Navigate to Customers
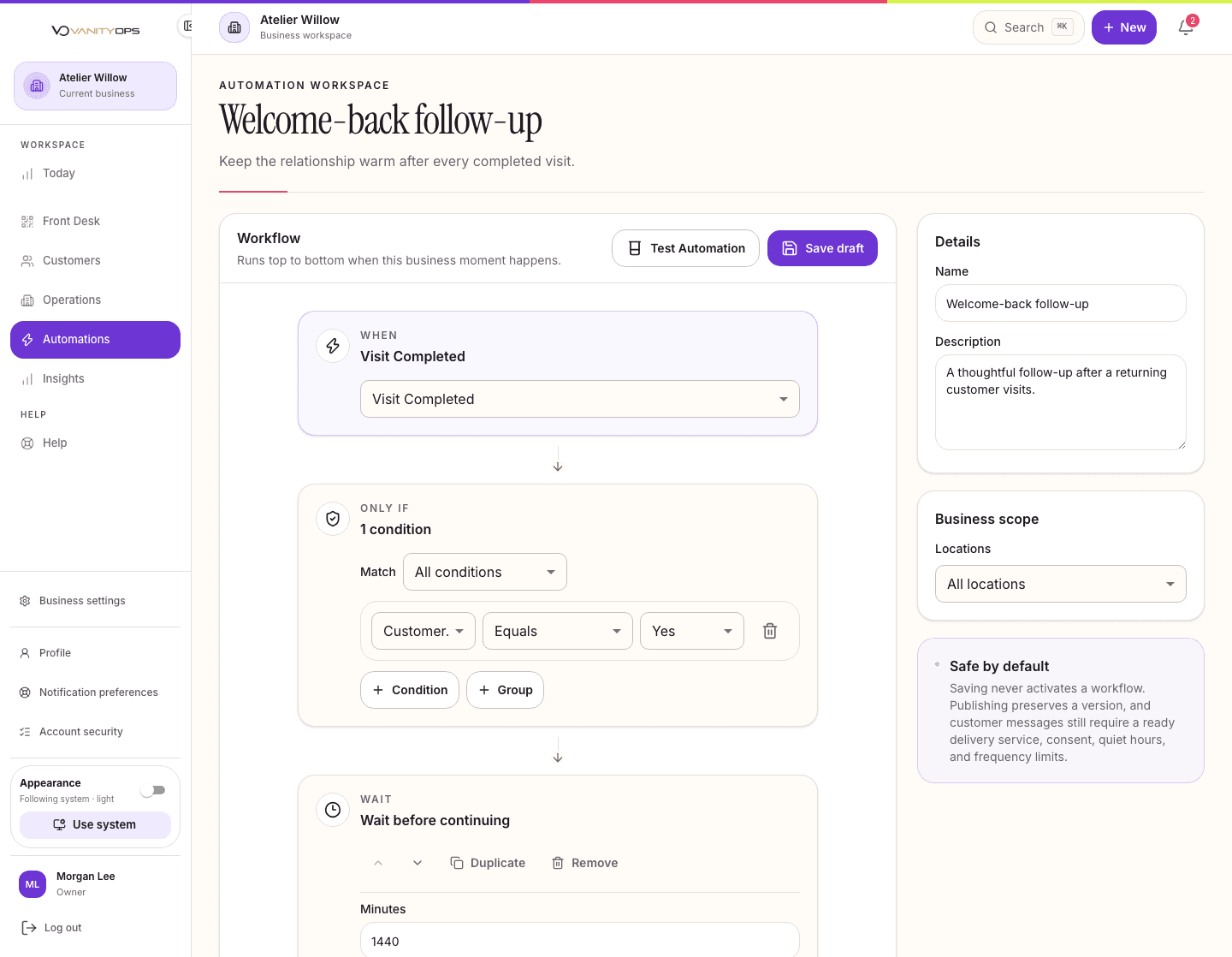1232x957 pixels. tap(95, 260)
